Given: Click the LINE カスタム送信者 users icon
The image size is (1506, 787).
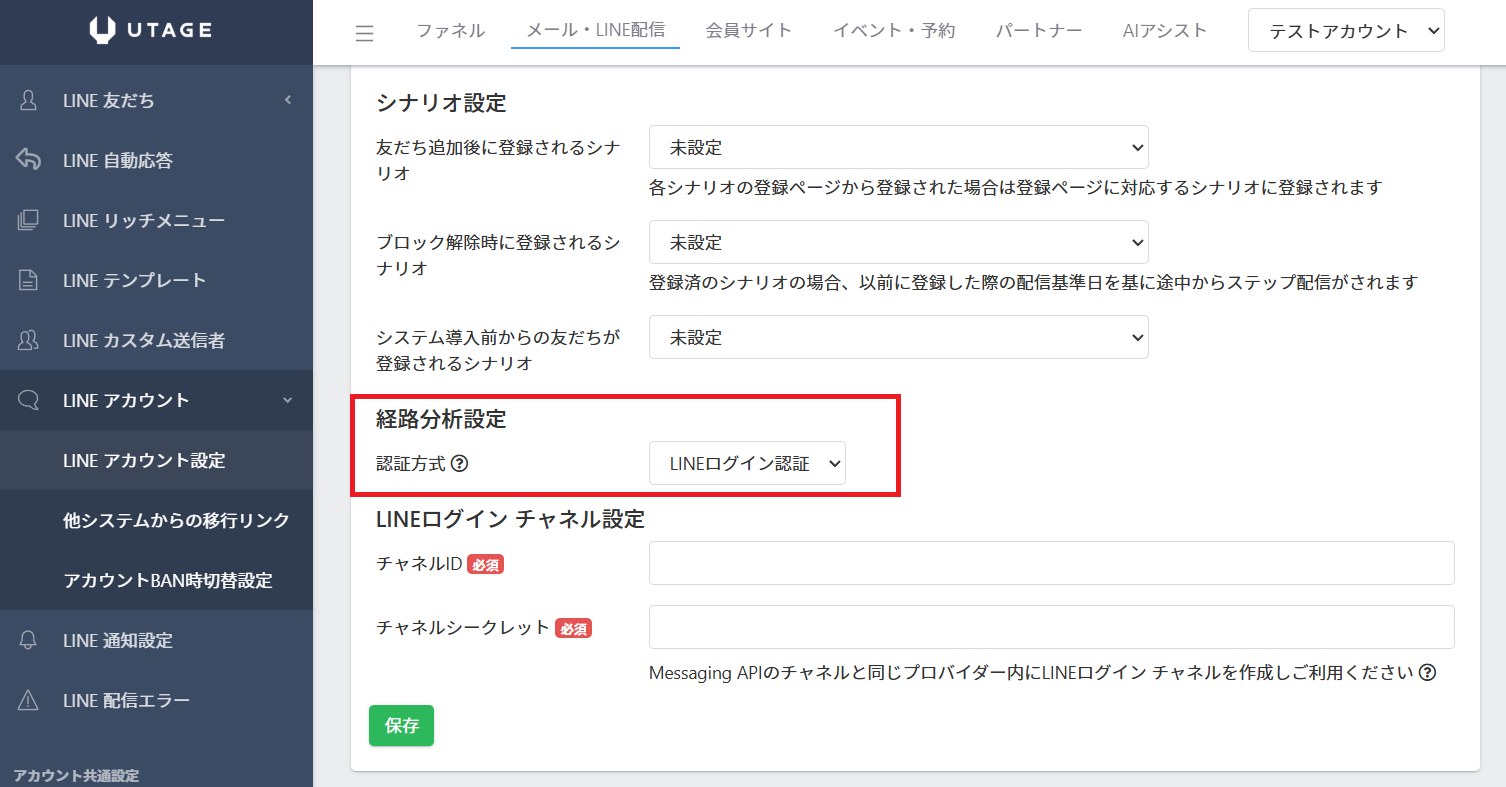Looking at the screenshot, I should tap(29, 341).
